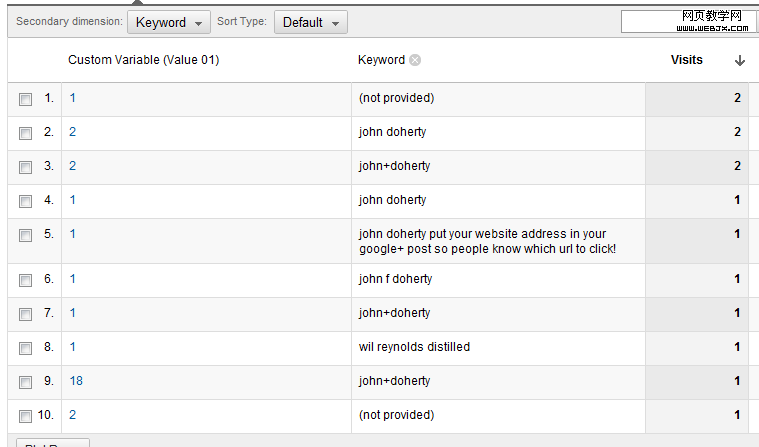Select the checkbox for row 2
759x447 pixels.
click(x=25, y=133)
